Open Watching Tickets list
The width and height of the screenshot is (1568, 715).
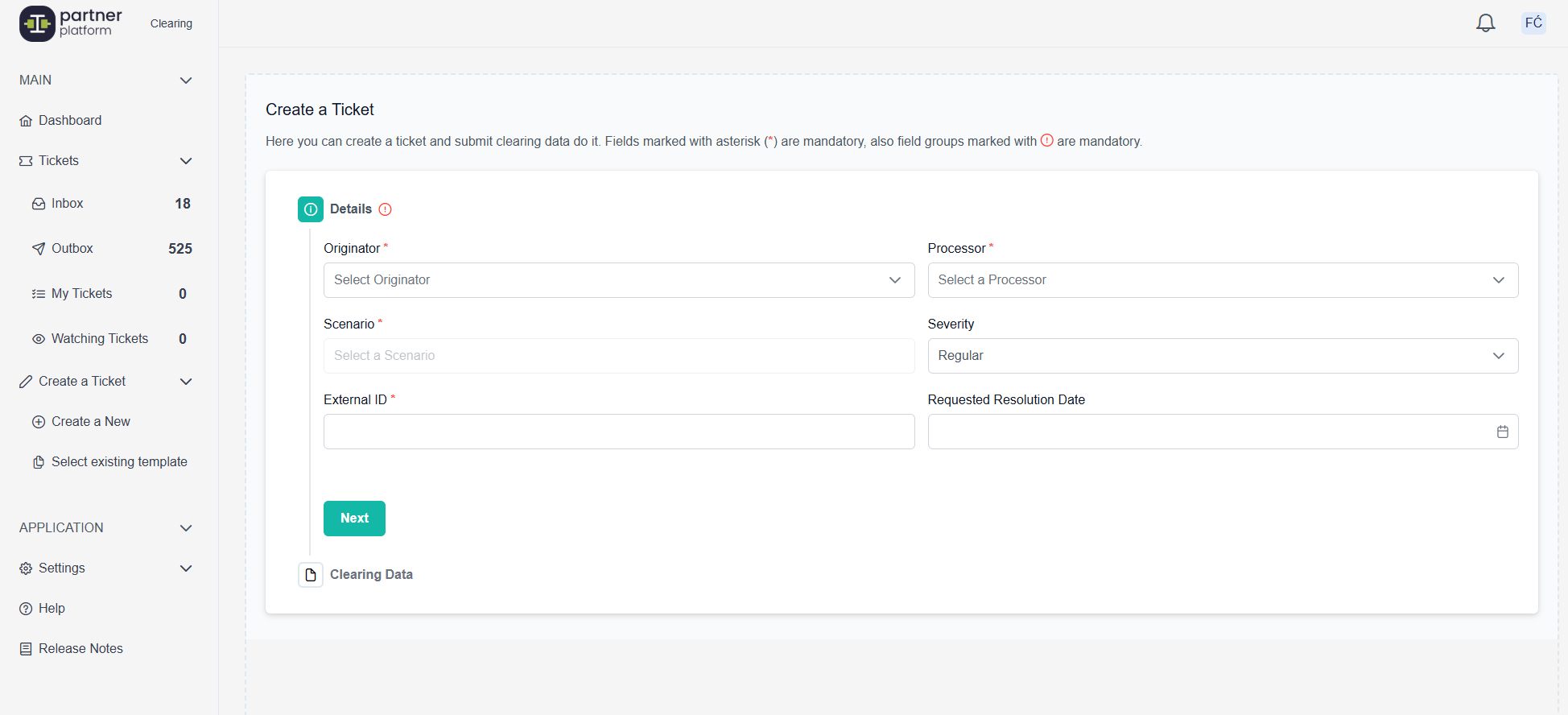pyautogui.click(x=100, y=339)
